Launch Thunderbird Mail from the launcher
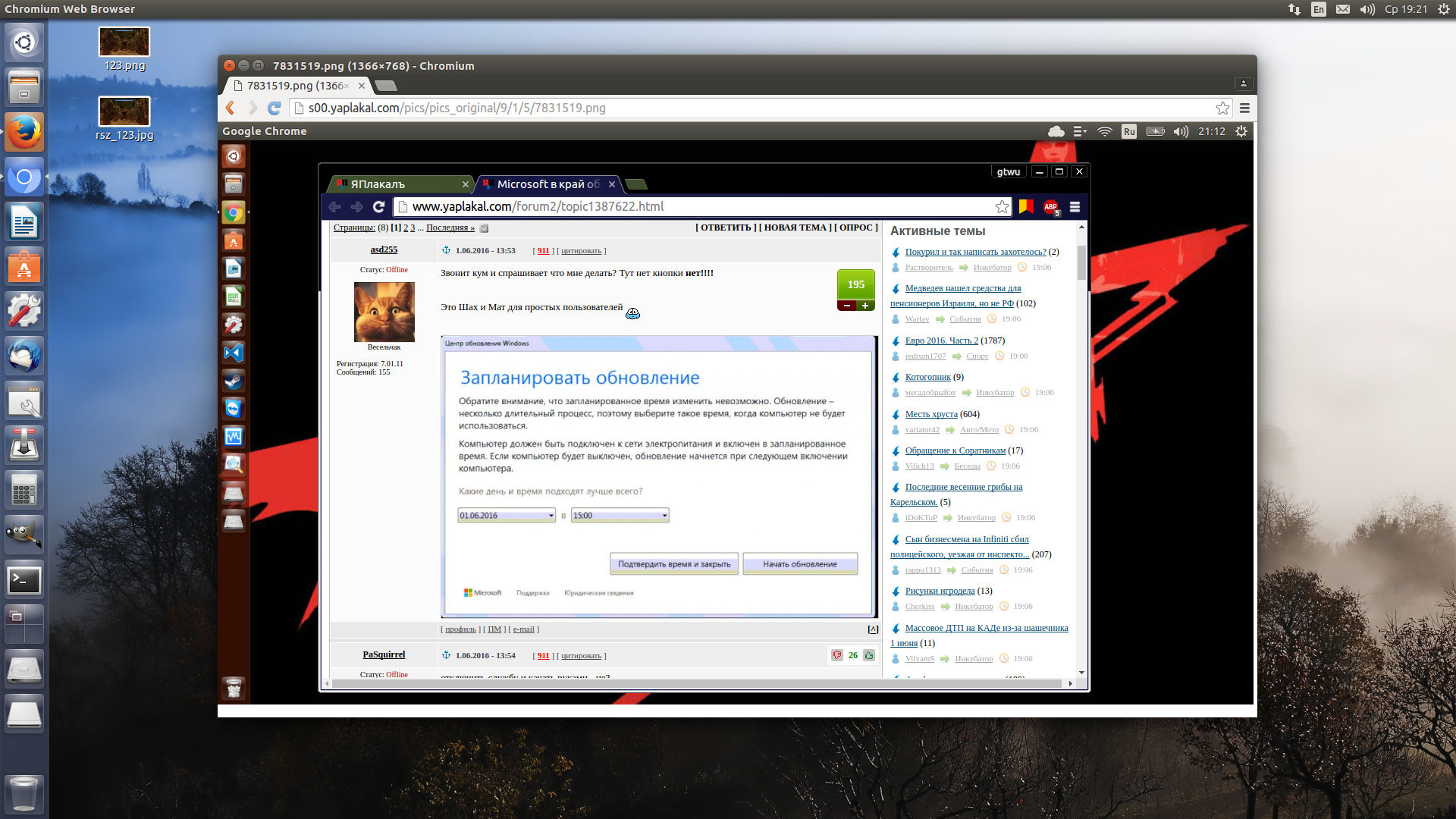 (24, 356)
